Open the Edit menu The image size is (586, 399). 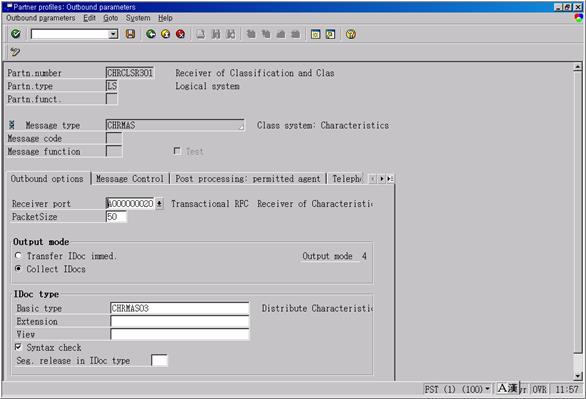point(89,18)
